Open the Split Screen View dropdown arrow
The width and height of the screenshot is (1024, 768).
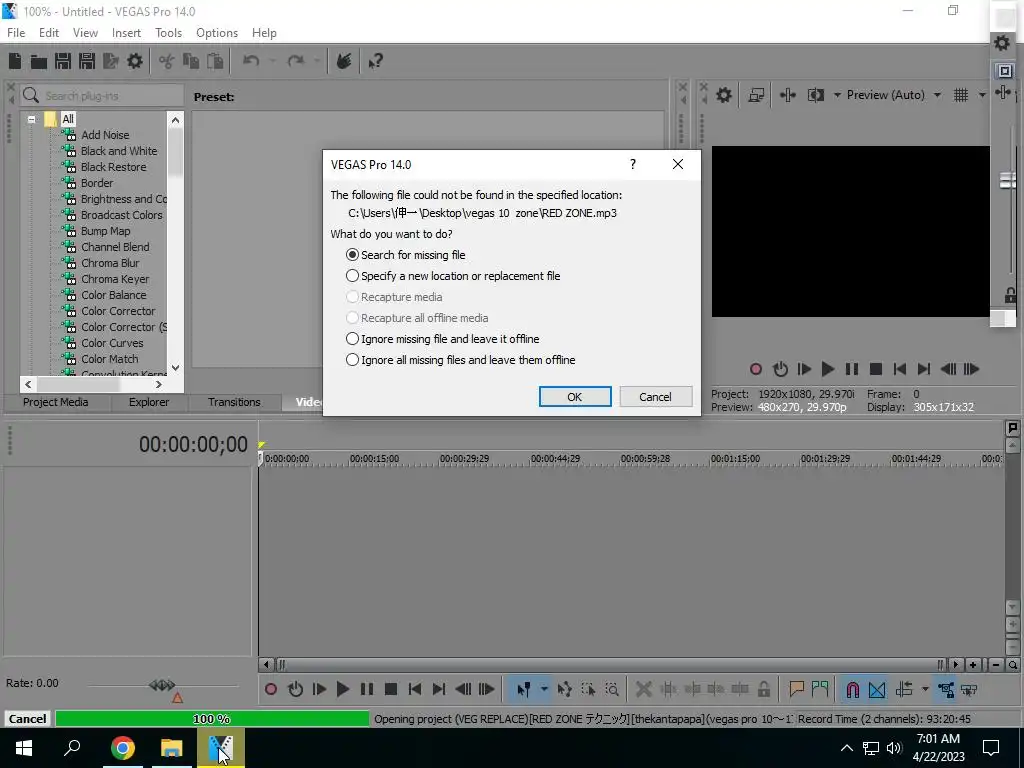click(x=837, y=95)
